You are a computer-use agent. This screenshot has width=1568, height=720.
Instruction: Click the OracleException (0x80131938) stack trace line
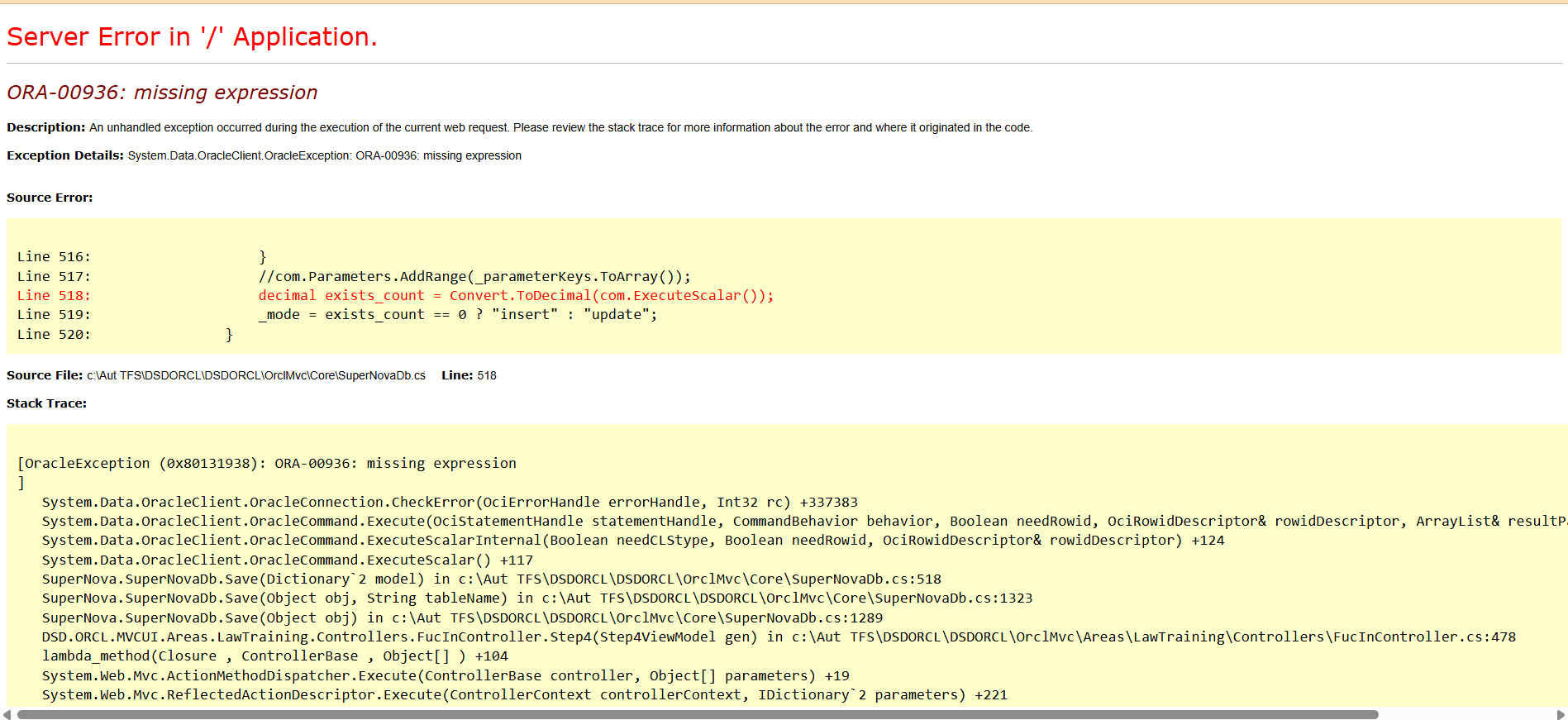click(x=266, y=464)
